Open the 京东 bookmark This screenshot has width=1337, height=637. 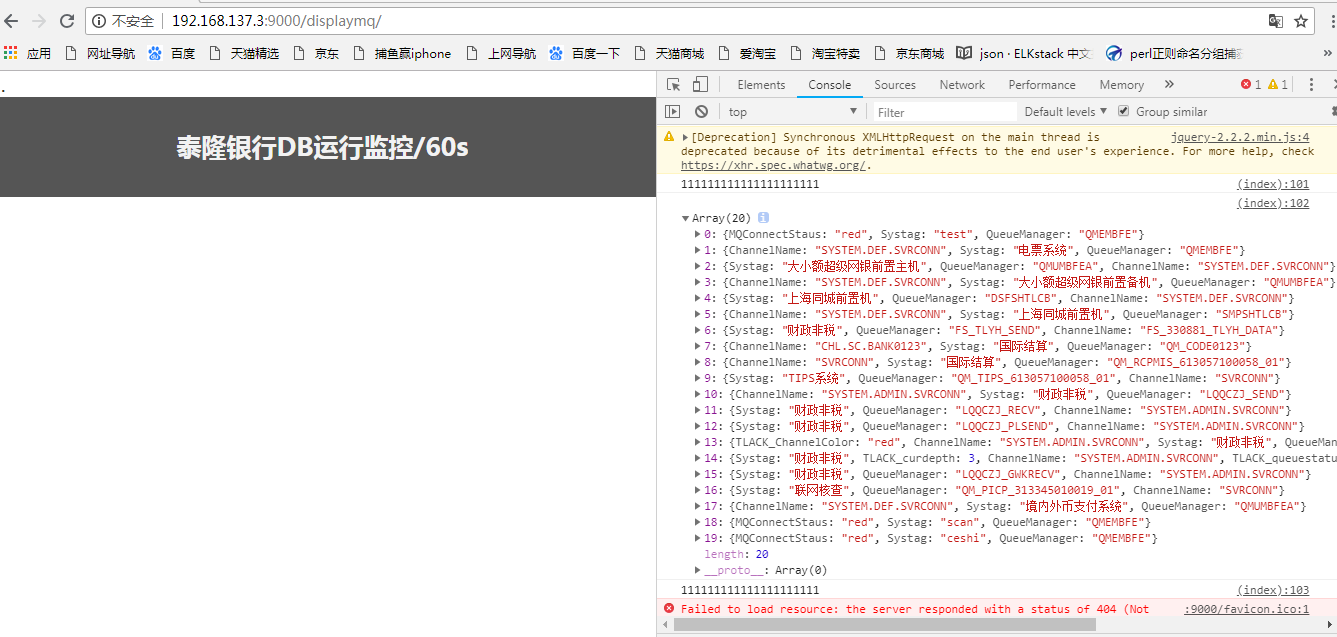point(316,53)
